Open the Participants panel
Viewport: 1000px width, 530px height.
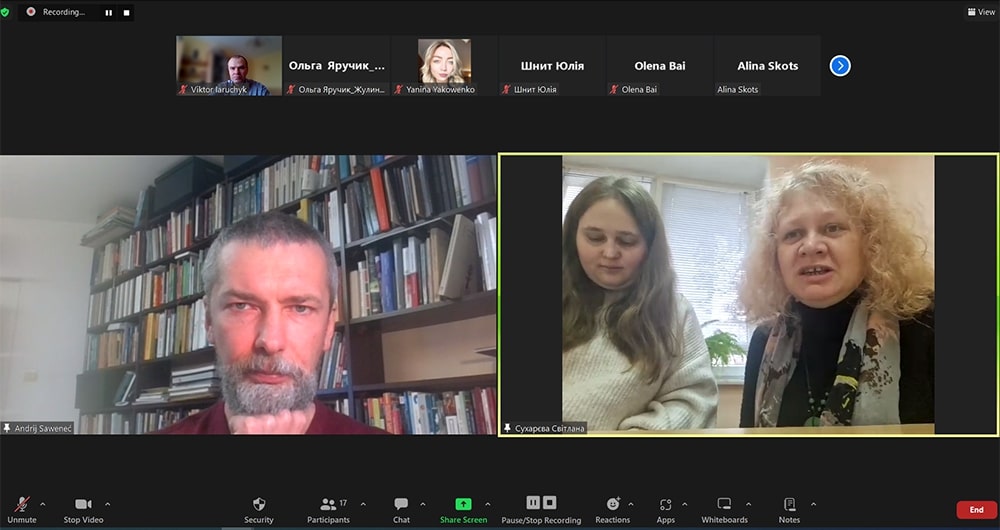(328, 509)
